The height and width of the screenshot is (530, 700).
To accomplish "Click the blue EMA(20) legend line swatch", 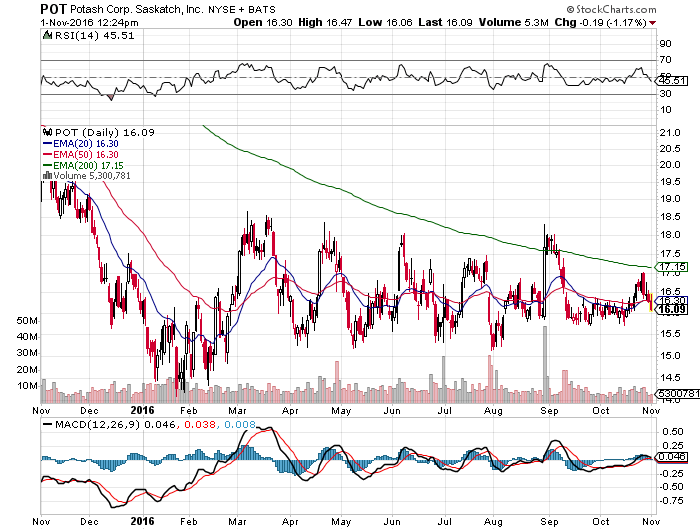I will (x=47, y=143).
